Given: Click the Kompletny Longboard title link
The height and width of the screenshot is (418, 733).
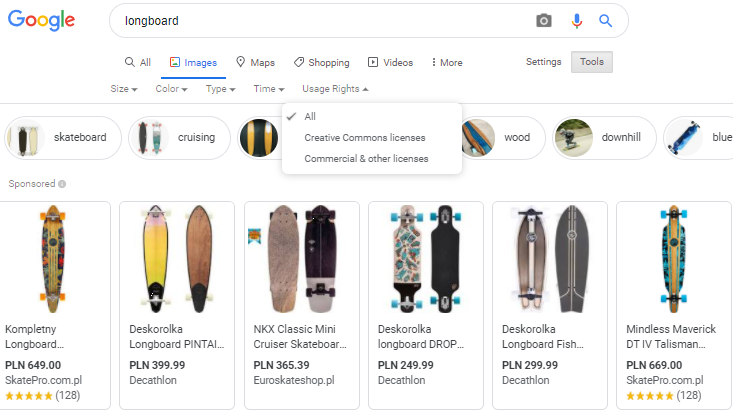Looking at the screenshot, I should tap(35, 337).
